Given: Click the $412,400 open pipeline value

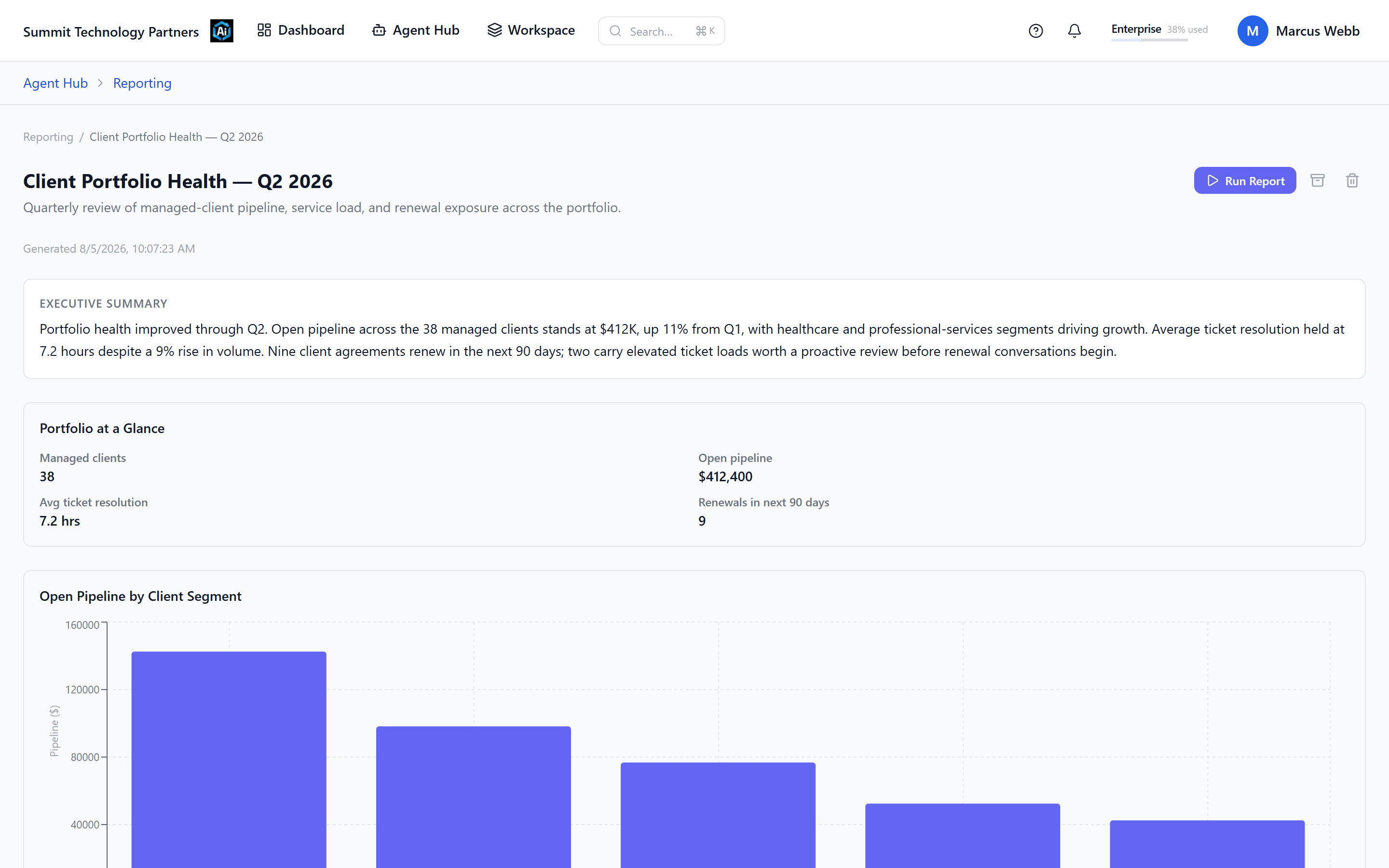Looking at the screenshot, I should point(725,476).
